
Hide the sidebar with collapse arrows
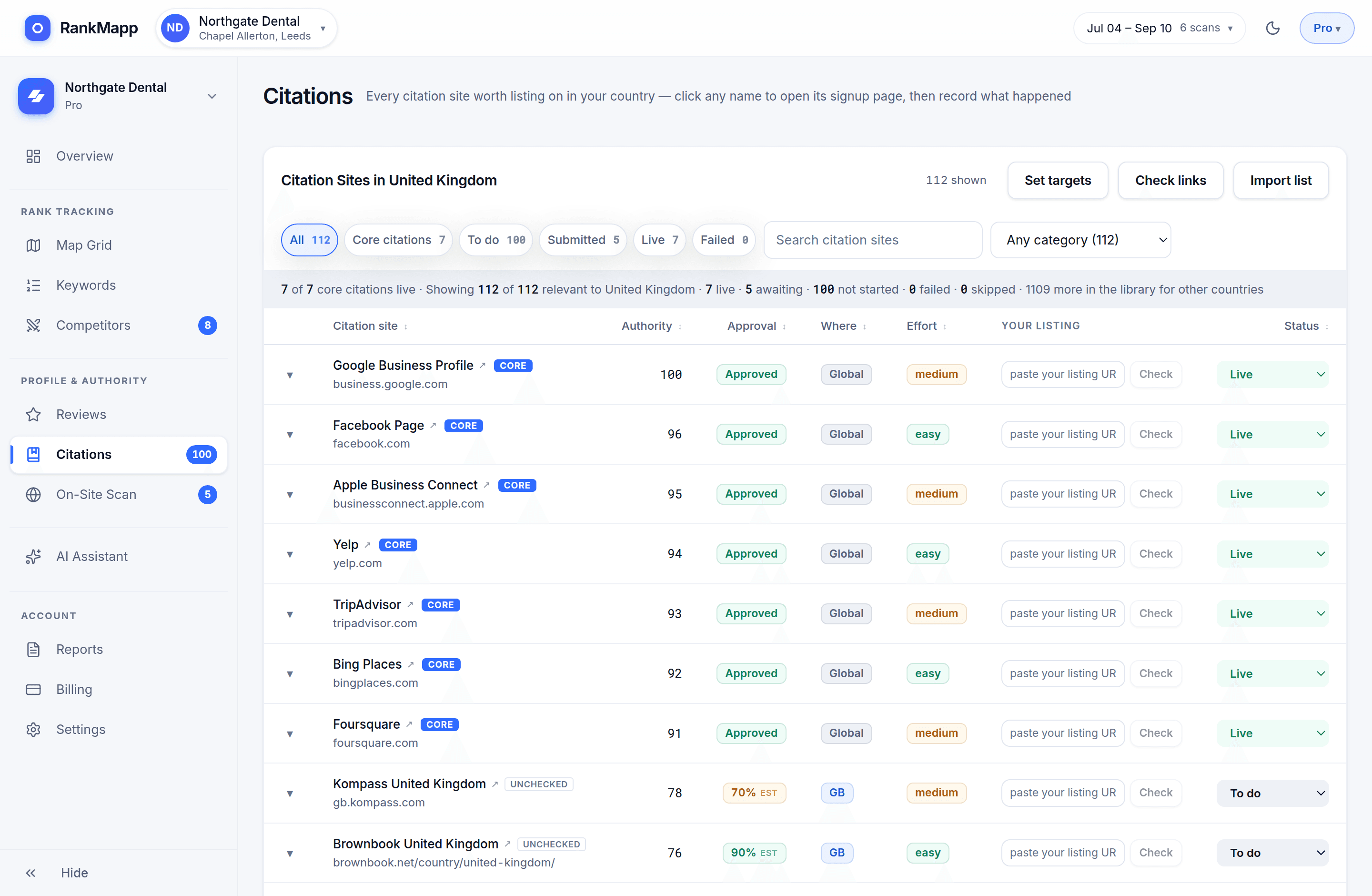(30, 872)
